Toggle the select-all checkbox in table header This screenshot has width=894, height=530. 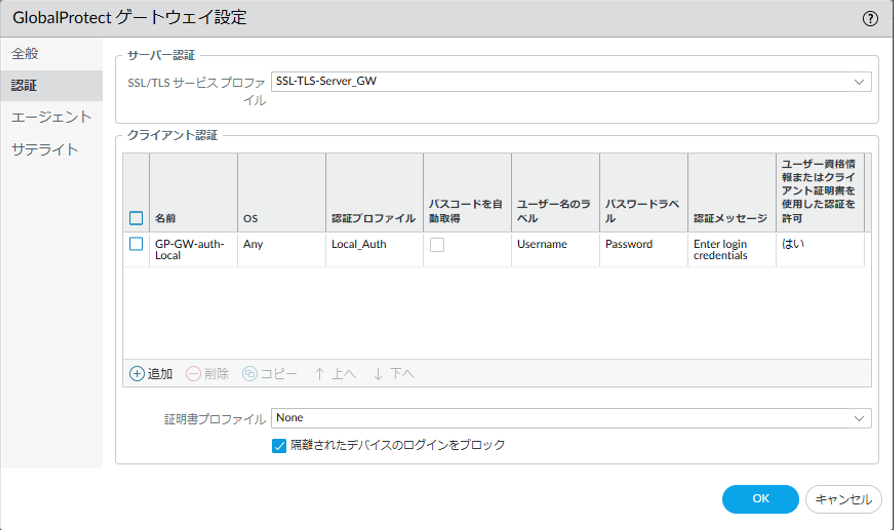pyautogui.click(x=136, y=218)
